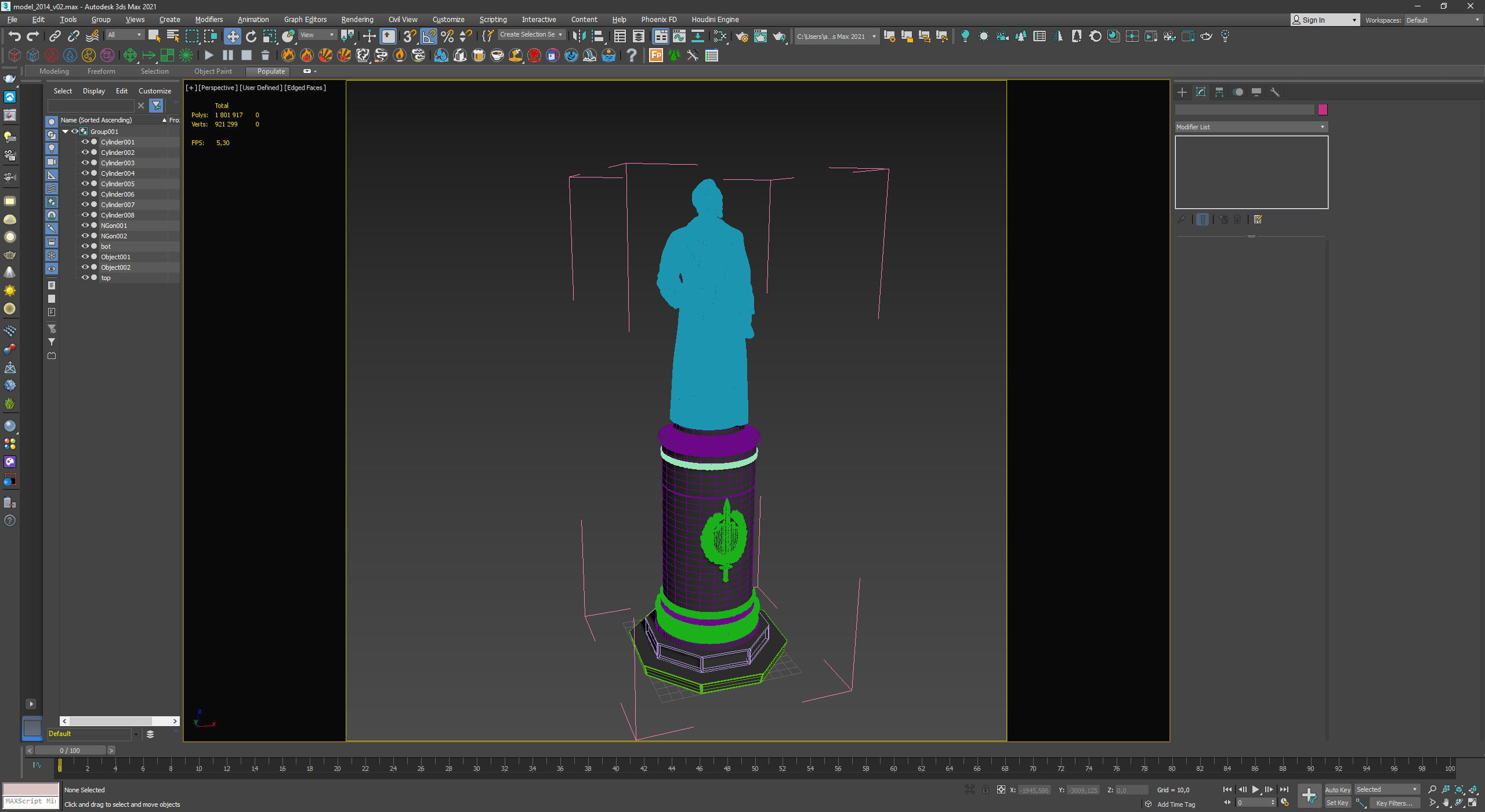Switch to the Freeform ribbon tab
Image resolution: width=1485 pixels, height=812 pixels.
102,71
